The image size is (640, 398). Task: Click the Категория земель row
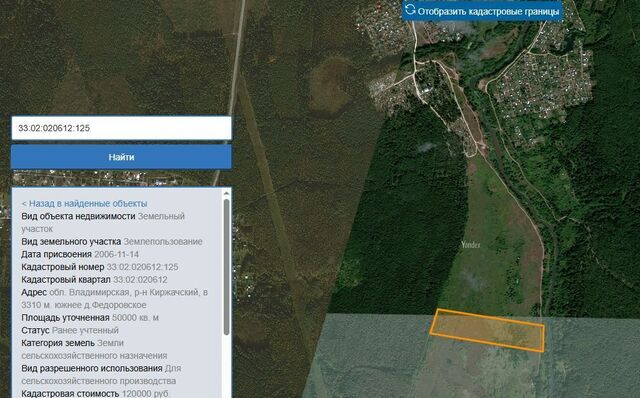94,349
